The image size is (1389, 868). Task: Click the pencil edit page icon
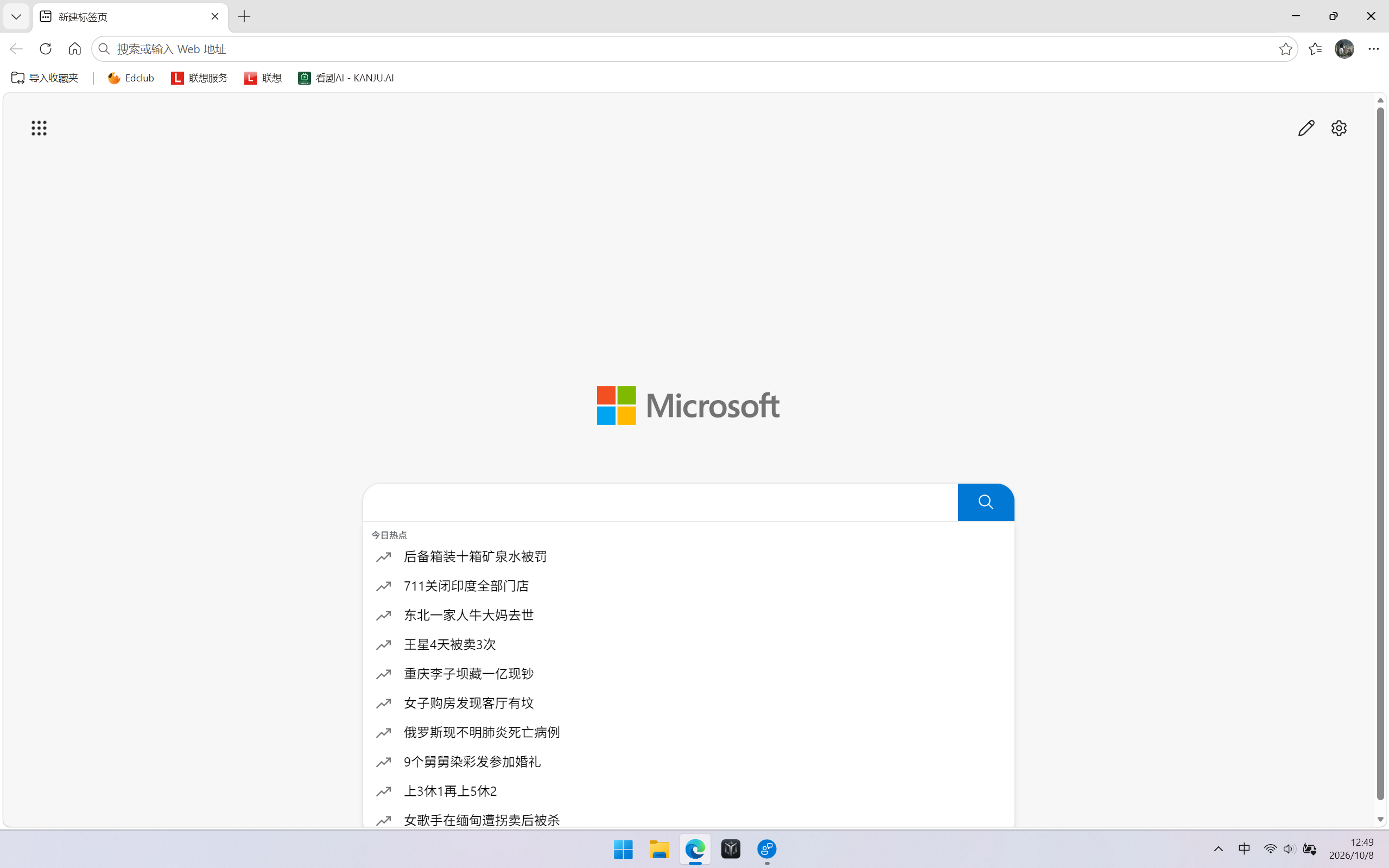coord(1306,128)
